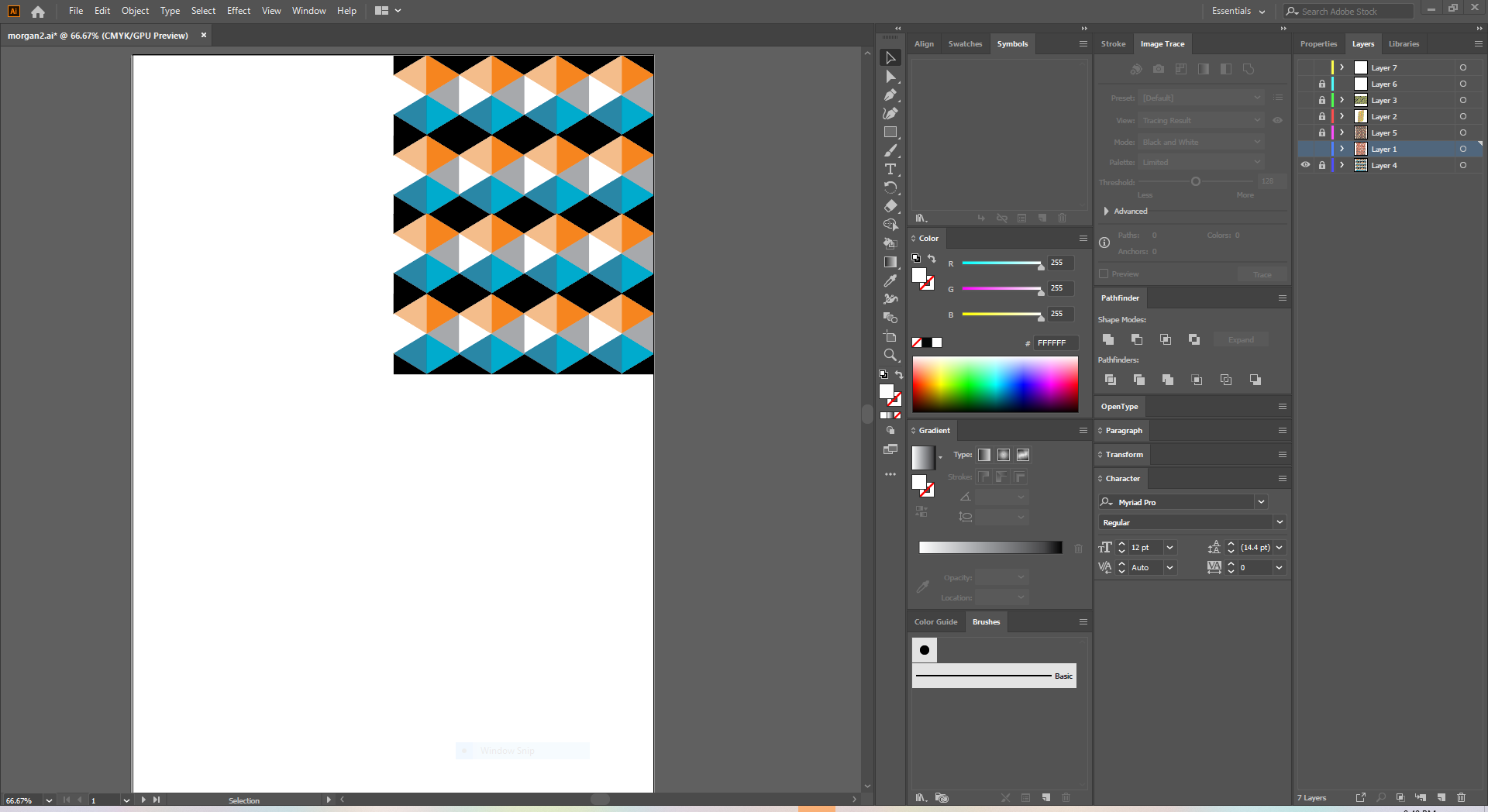Select the Rectangle tool
1488x812 pixels.
tap(890, 132)
